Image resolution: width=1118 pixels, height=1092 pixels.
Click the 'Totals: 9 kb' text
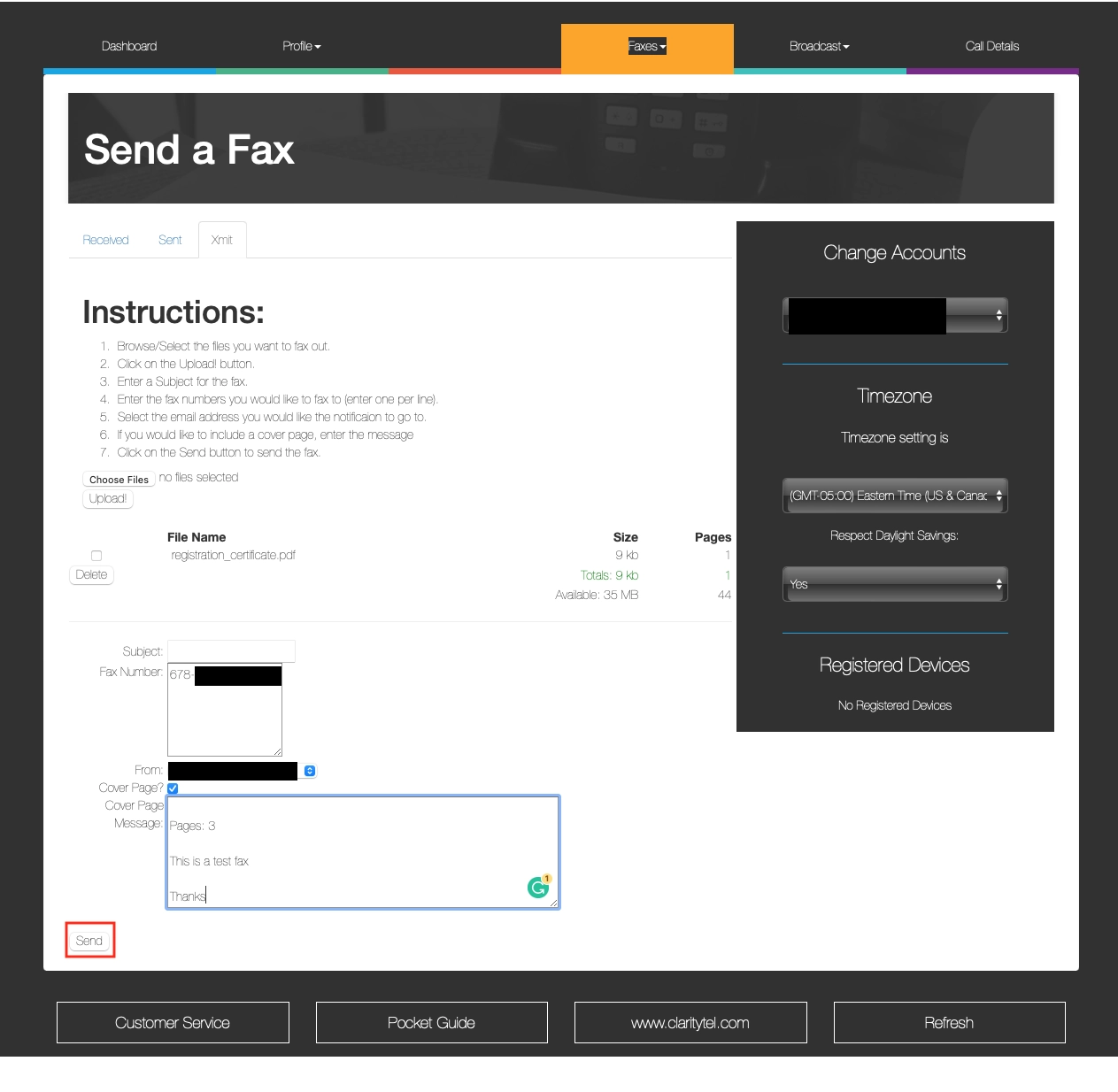coord(609,575)
